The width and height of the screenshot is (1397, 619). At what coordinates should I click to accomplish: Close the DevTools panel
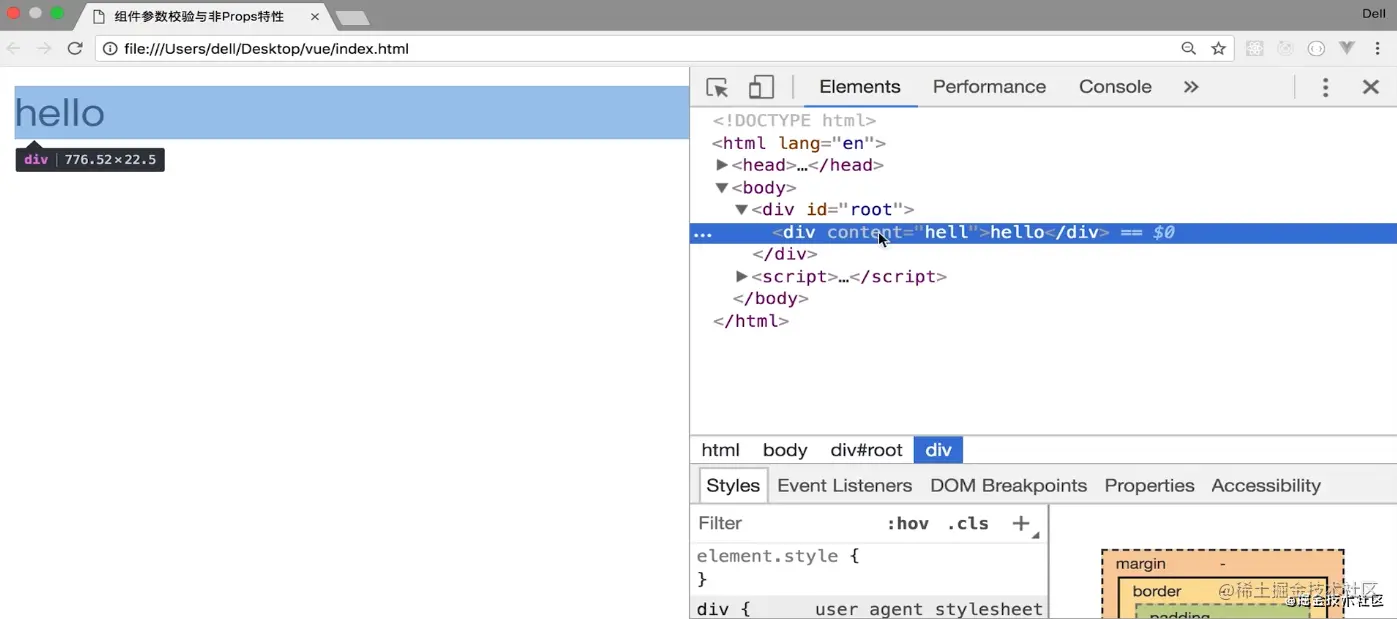point(1371,87)
